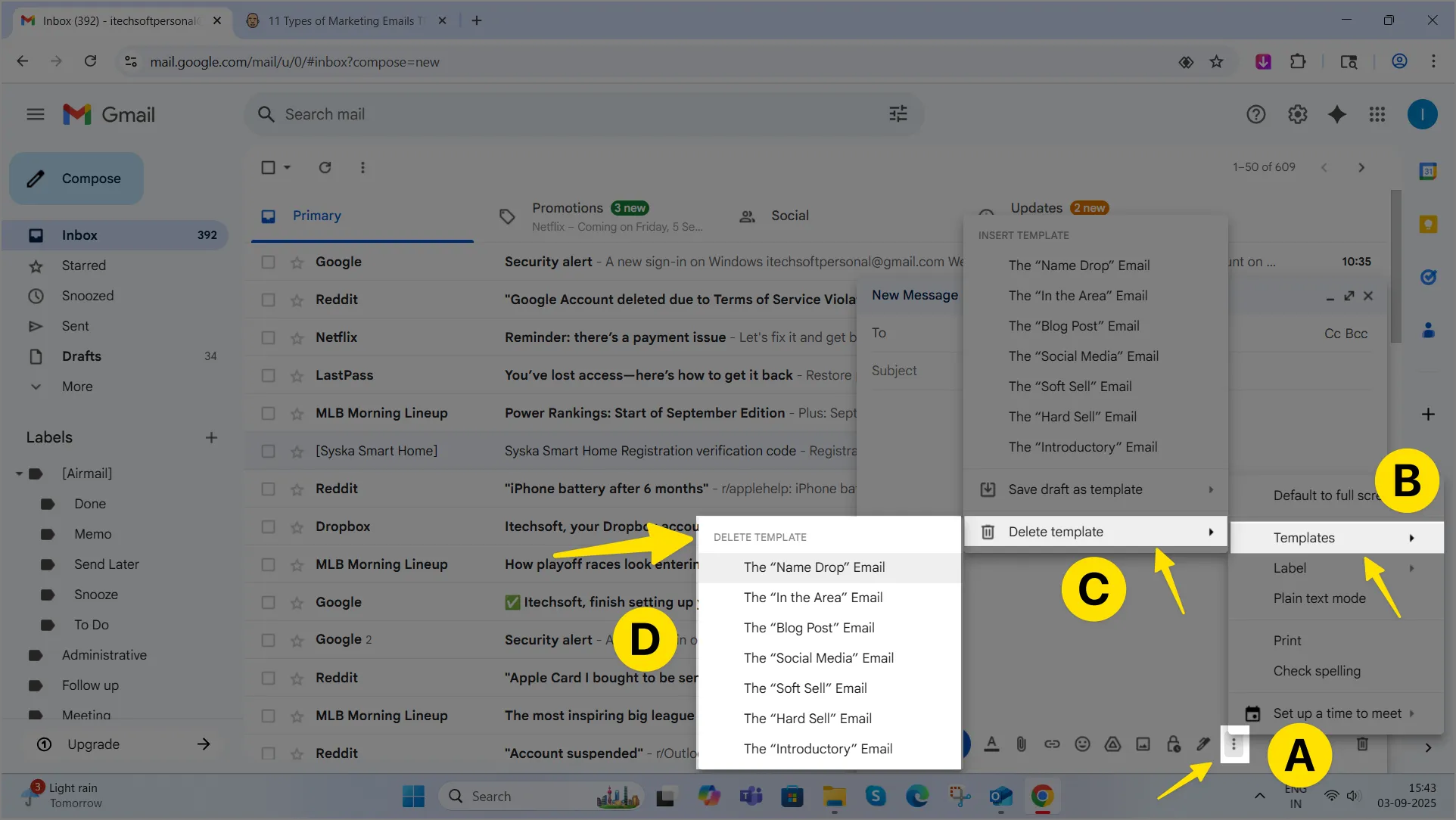Tick the Dropbox email checkbox

click(x=268, y=526)
